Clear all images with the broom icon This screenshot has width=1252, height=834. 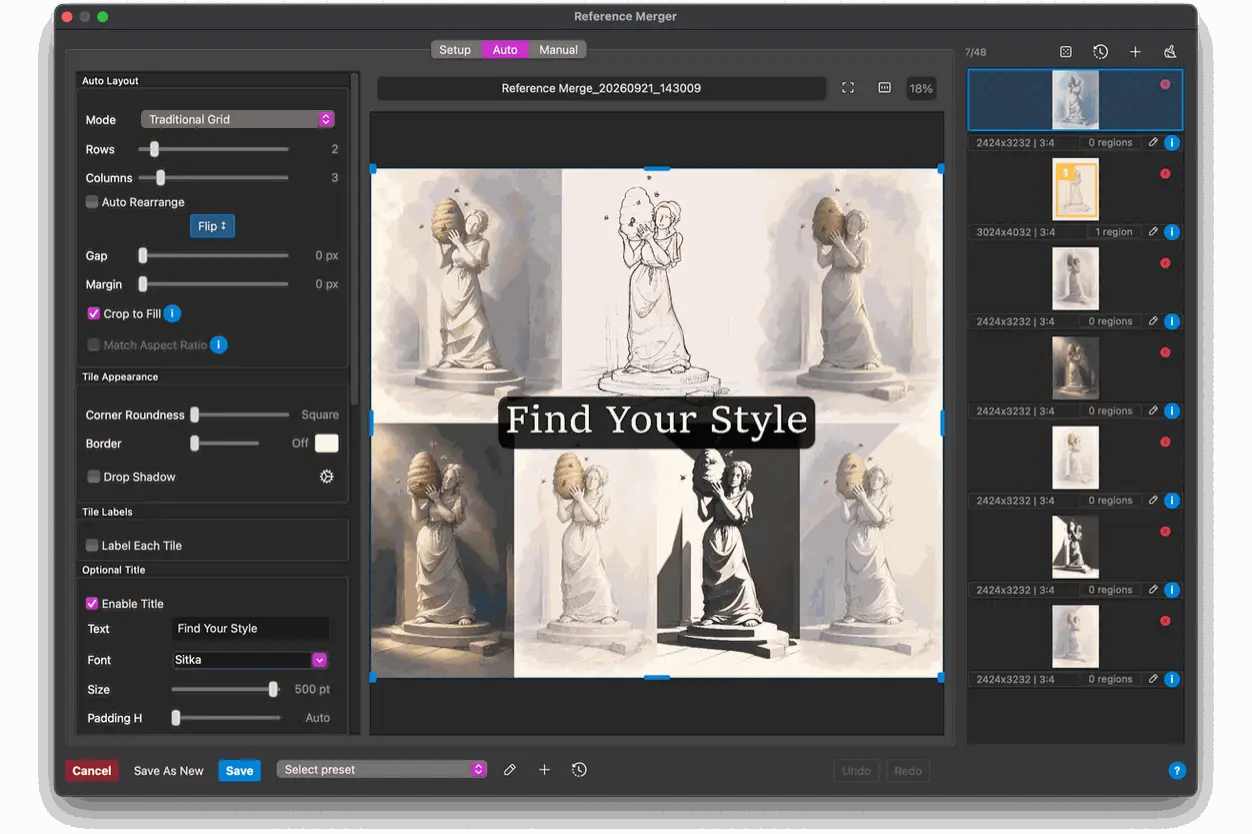1170,52
